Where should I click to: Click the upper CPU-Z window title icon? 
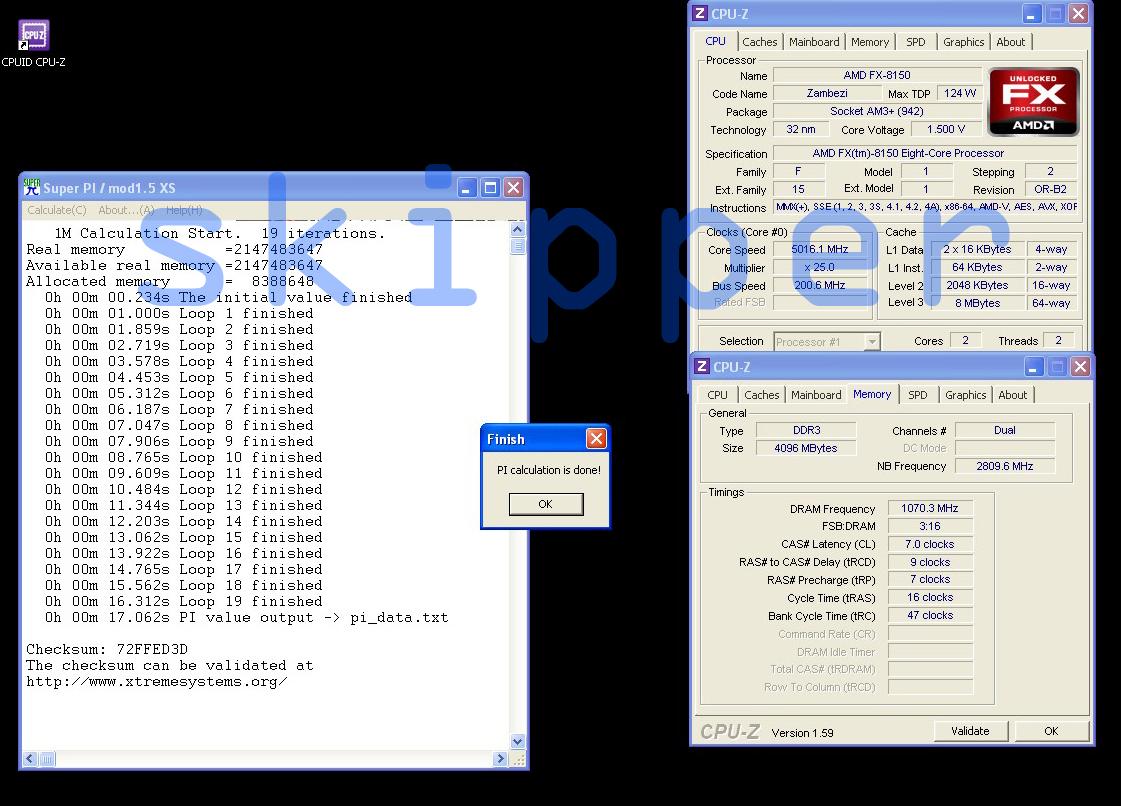[700, 14]
